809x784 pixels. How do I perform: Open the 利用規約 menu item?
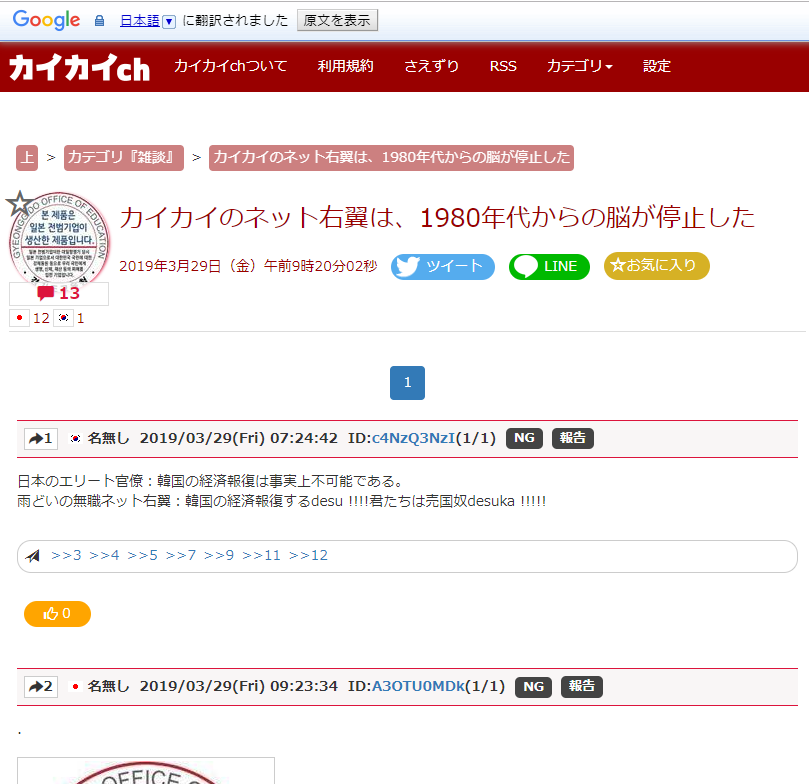(345, 66)
